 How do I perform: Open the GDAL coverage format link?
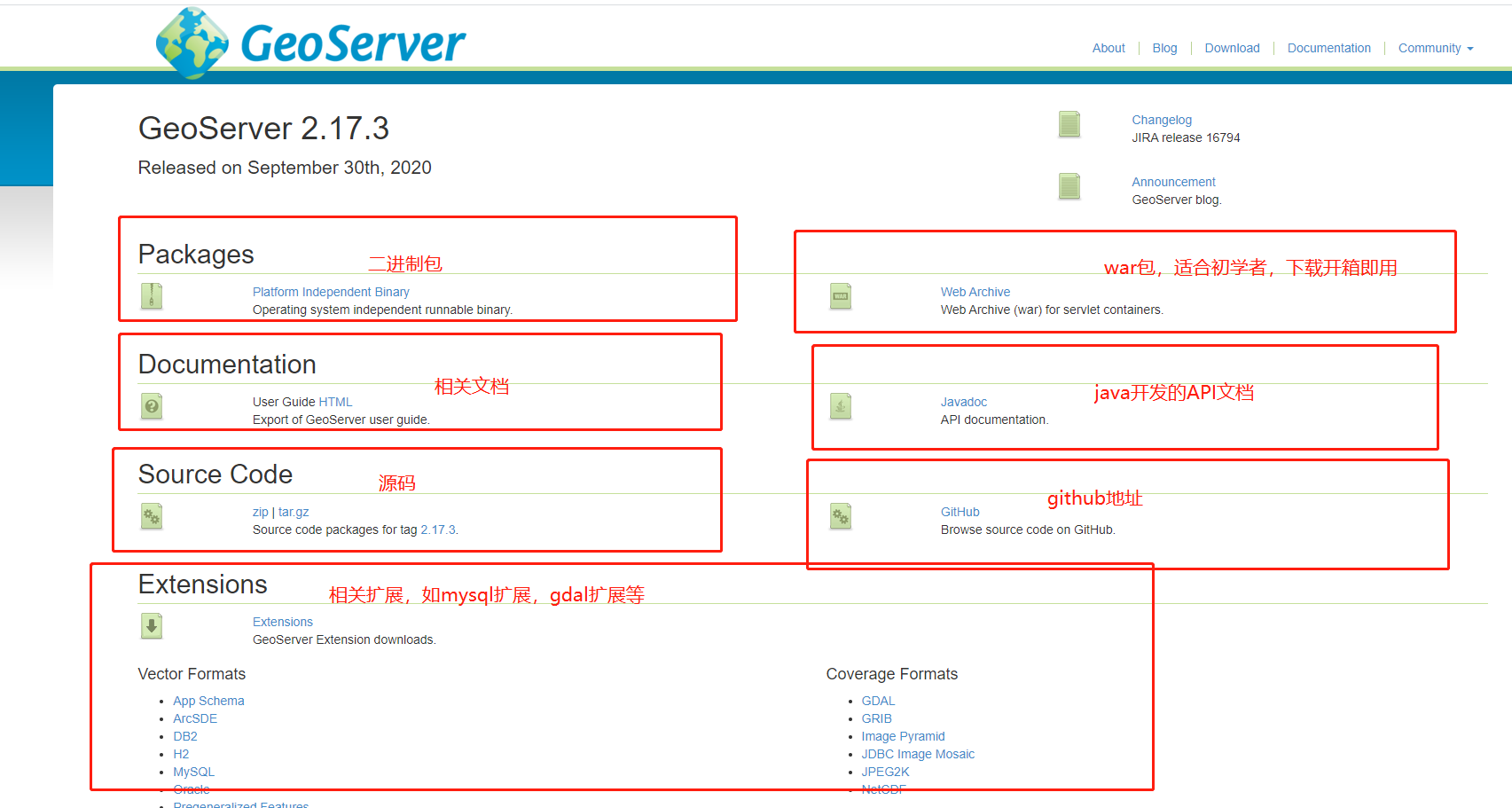pyautogui.click(x=878, y=700)
